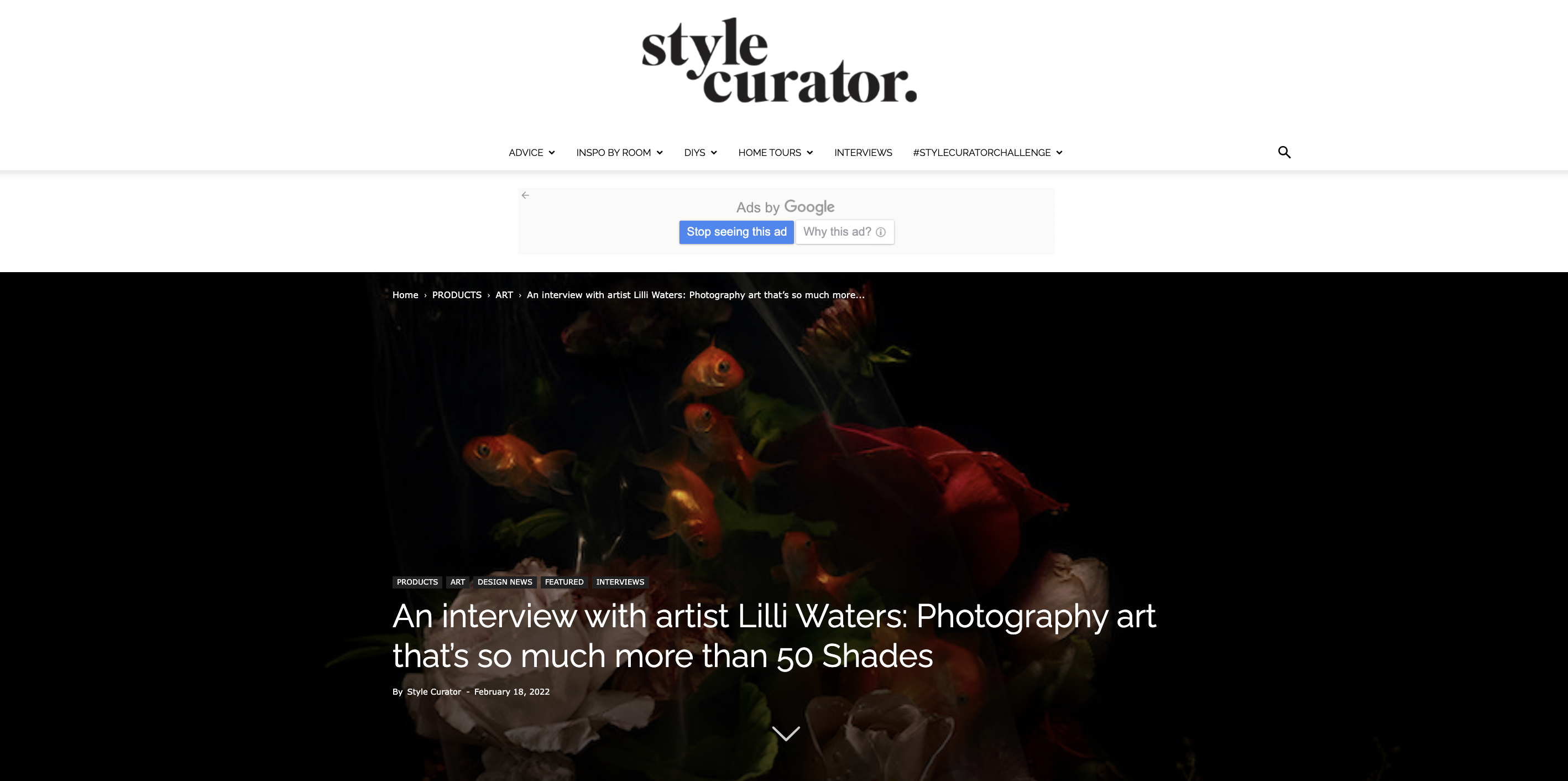This screenshot has width=1568, height=781.
Task: Open the ART breadcrumb link
Action: 504,295
